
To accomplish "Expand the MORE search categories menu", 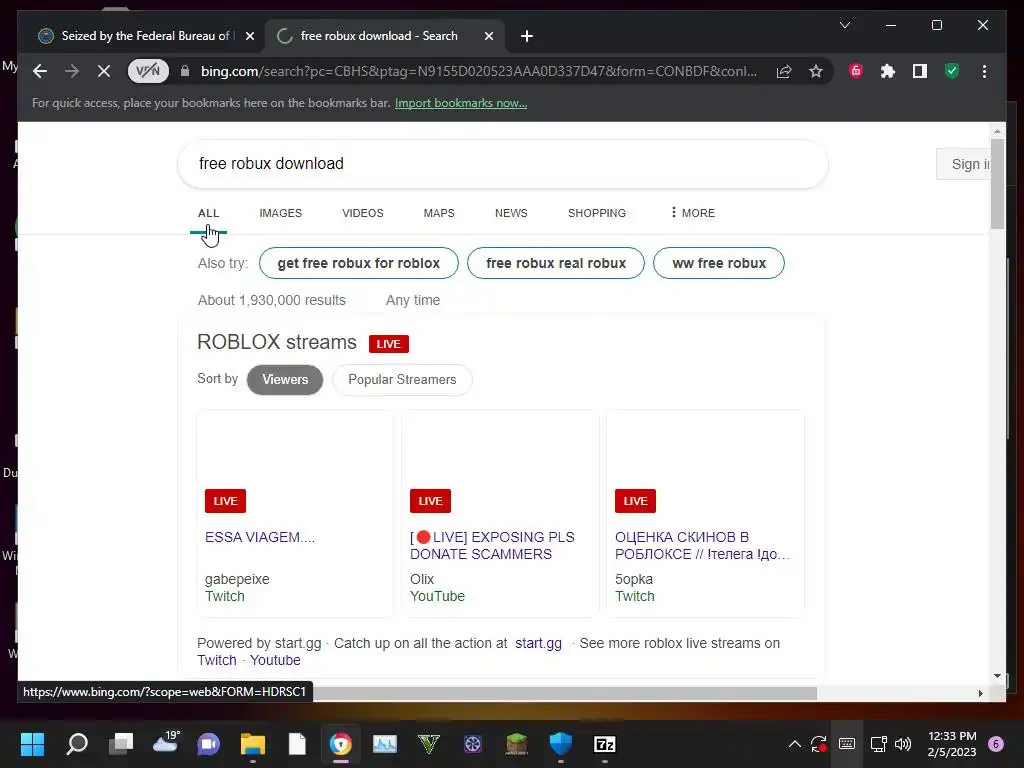I will [x=693, y=213].
